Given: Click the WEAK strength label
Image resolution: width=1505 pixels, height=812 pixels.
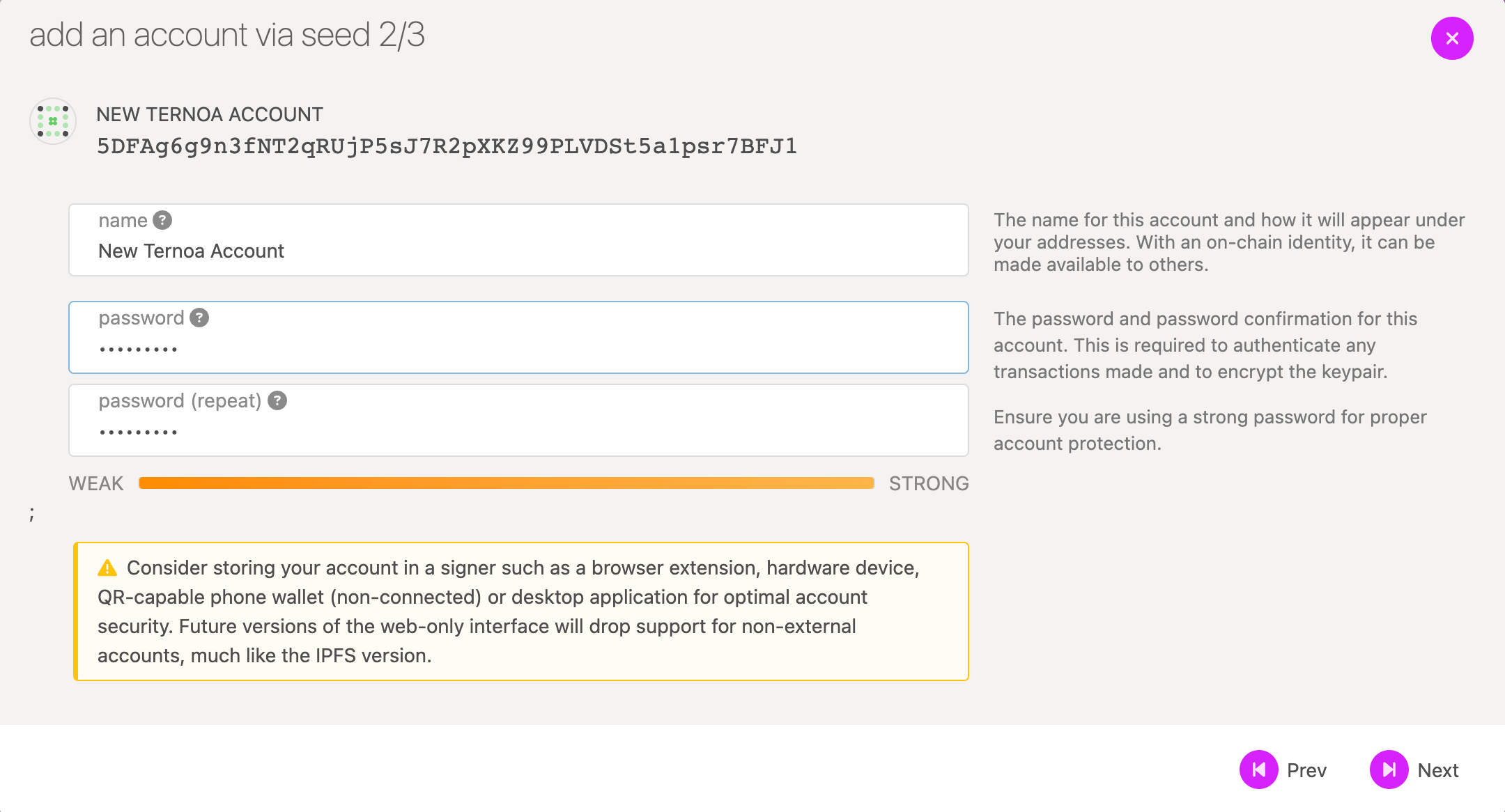Looking at the screenshot, I should click(x=96, y=483).
